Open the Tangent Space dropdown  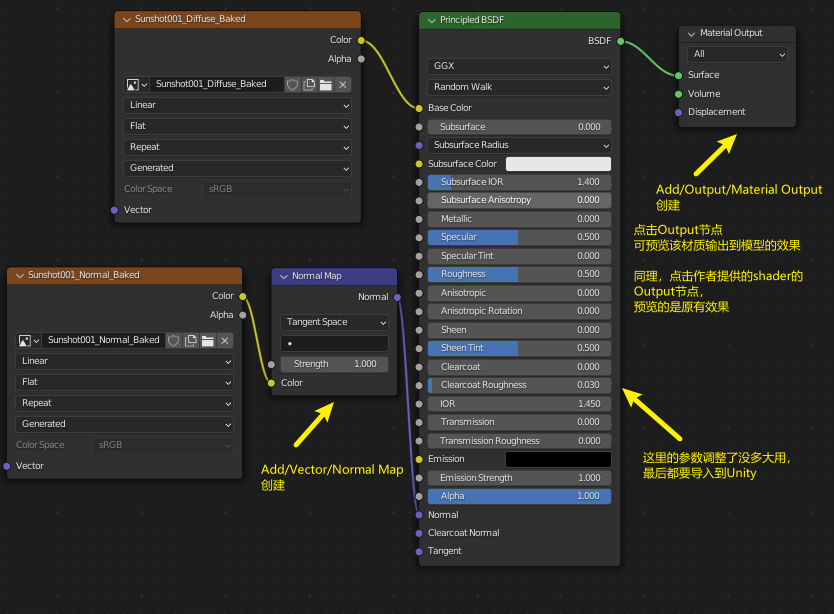[334, 322]
